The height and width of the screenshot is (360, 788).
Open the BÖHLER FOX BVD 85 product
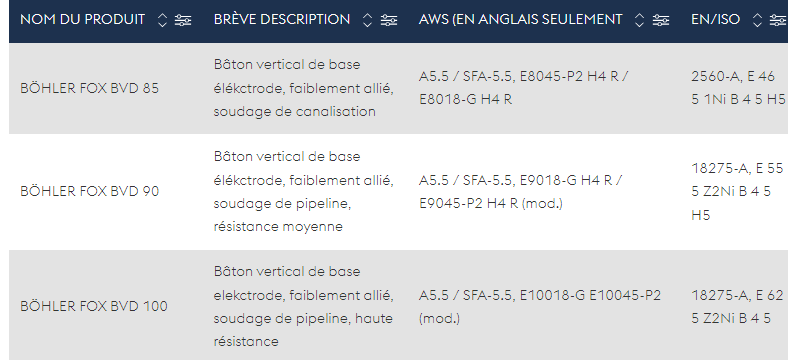(x=89, y=88)
